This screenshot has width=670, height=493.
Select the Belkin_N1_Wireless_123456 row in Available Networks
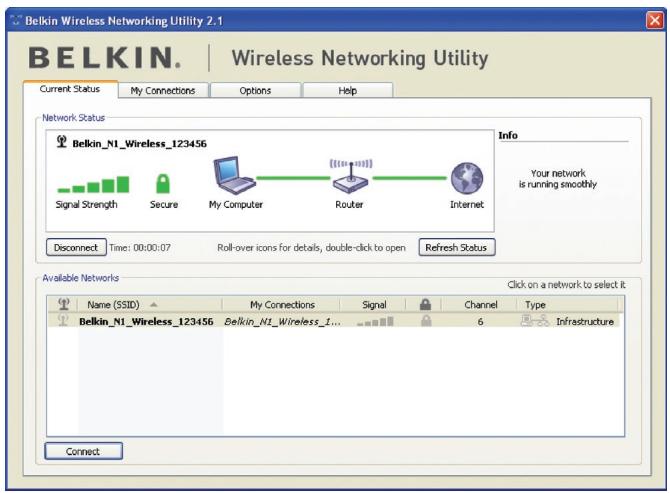point(333,321)
